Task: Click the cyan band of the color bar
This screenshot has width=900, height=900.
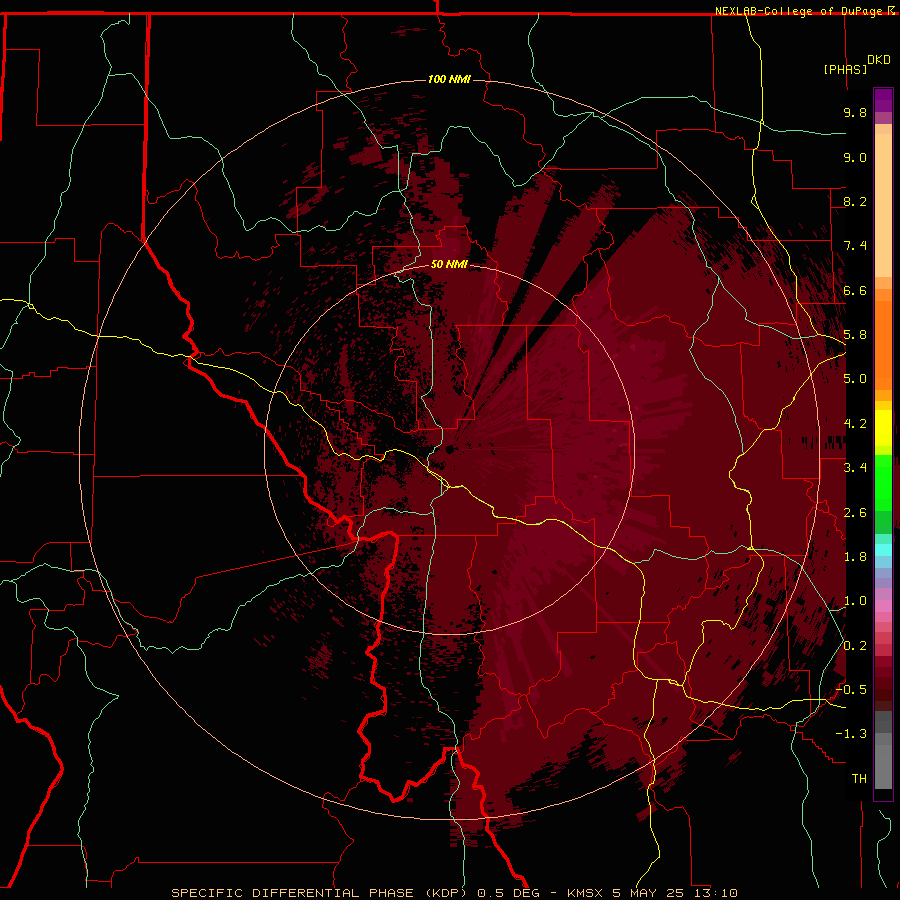Action: [x=883, y=550]
